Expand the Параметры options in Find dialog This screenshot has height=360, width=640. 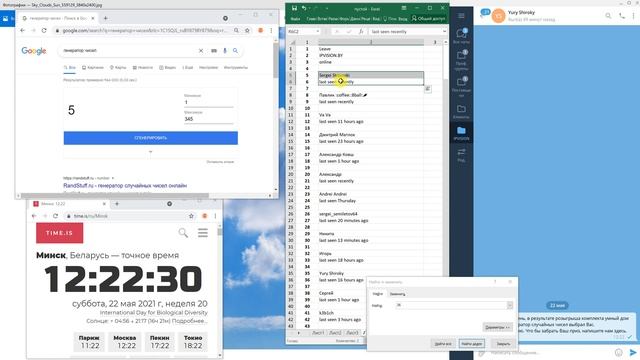497,327
